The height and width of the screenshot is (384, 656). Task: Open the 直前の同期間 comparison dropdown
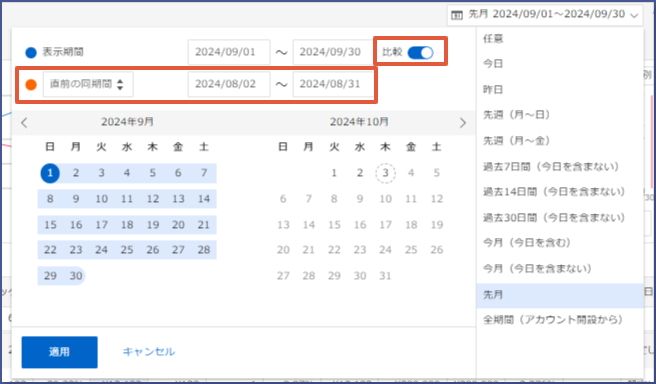(x=88, y=84)
